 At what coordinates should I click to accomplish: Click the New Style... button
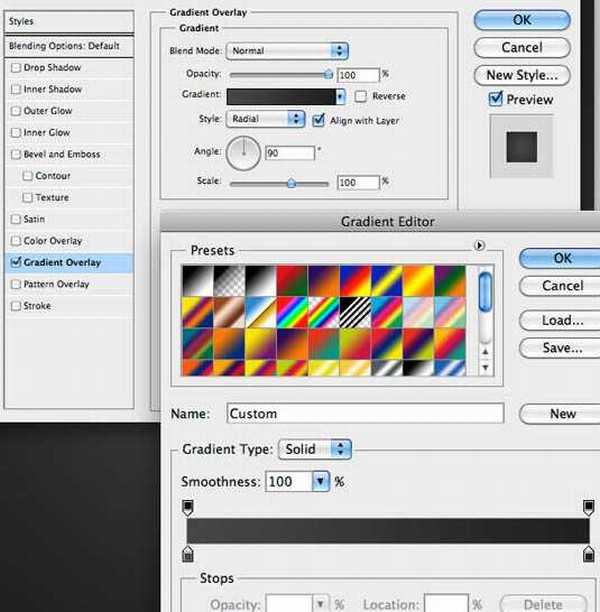click(521, 75)
